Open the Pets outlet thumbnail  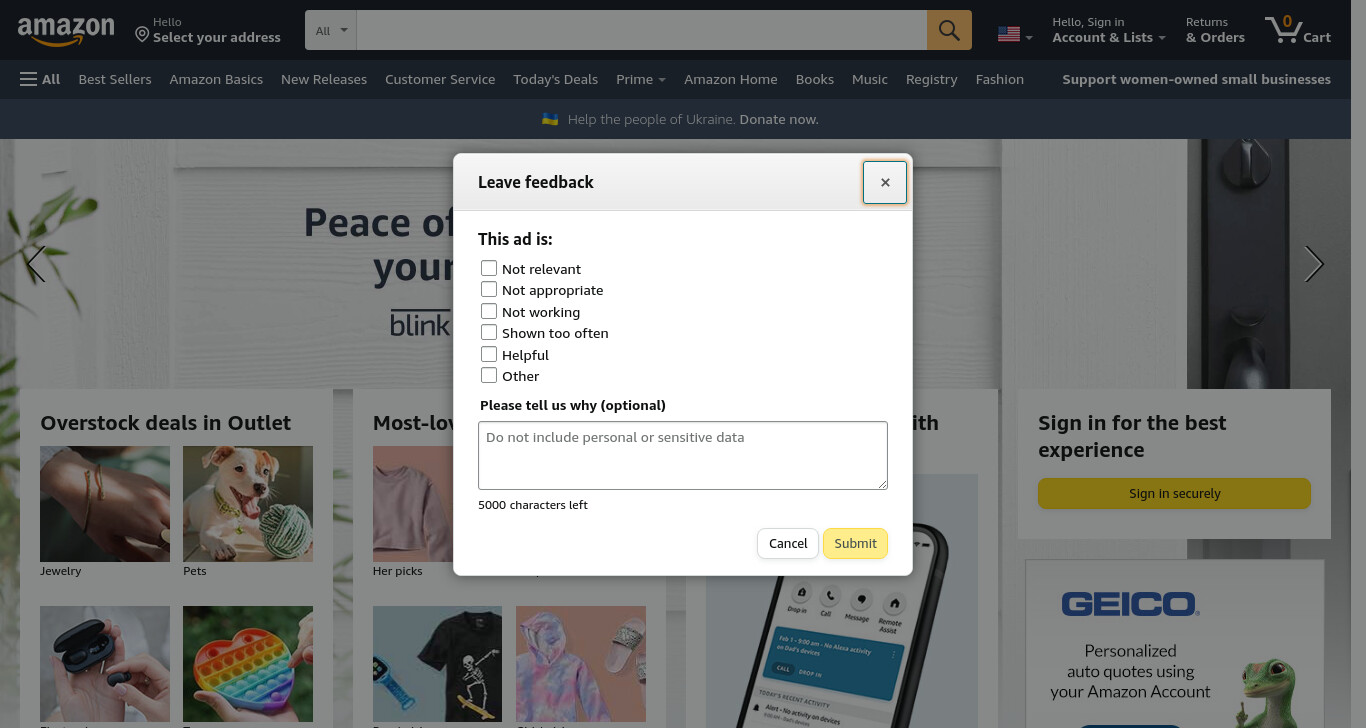[x=248, y=504]
